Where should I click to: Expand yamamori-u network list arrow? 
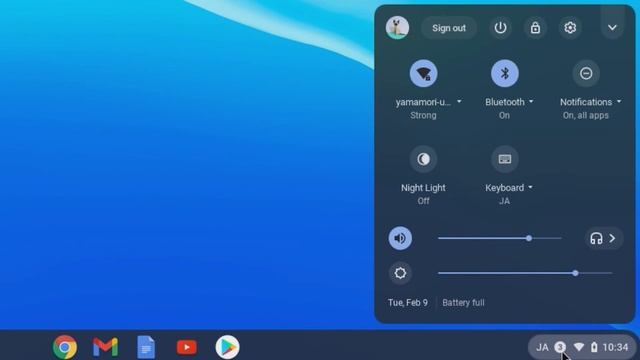pyautogui.click(x=459, y=101)
